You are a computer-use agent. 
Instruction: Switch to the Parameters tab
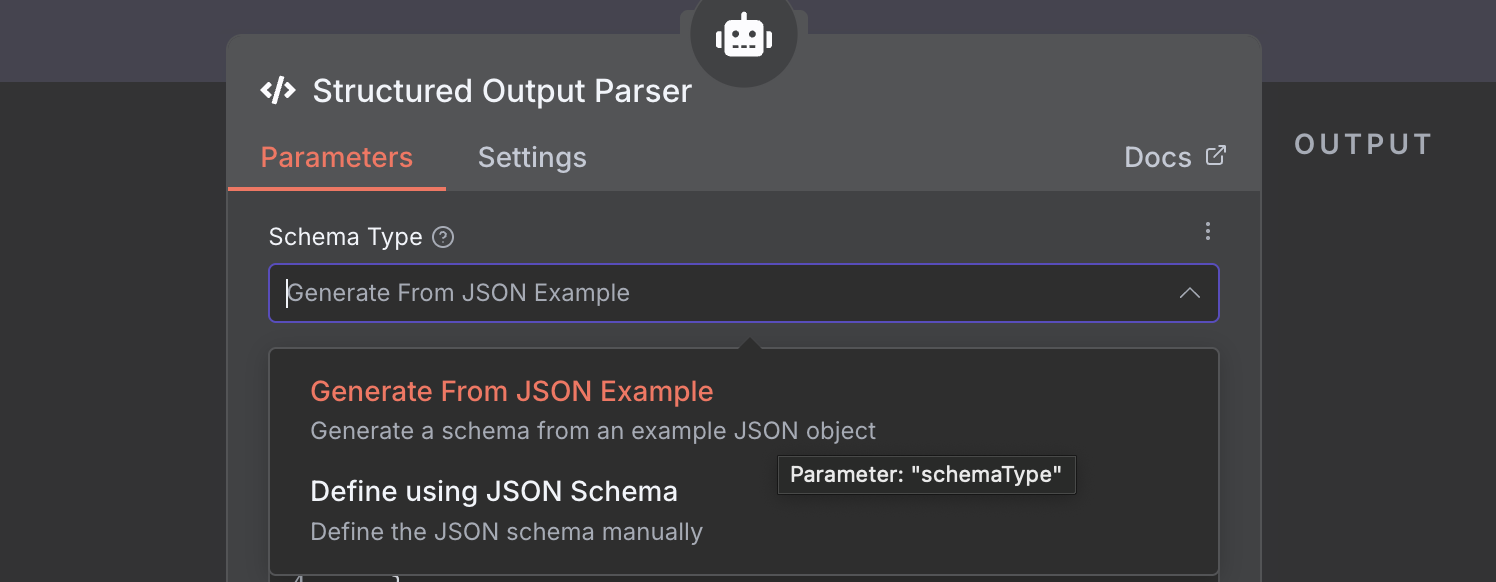click(337, 158)
